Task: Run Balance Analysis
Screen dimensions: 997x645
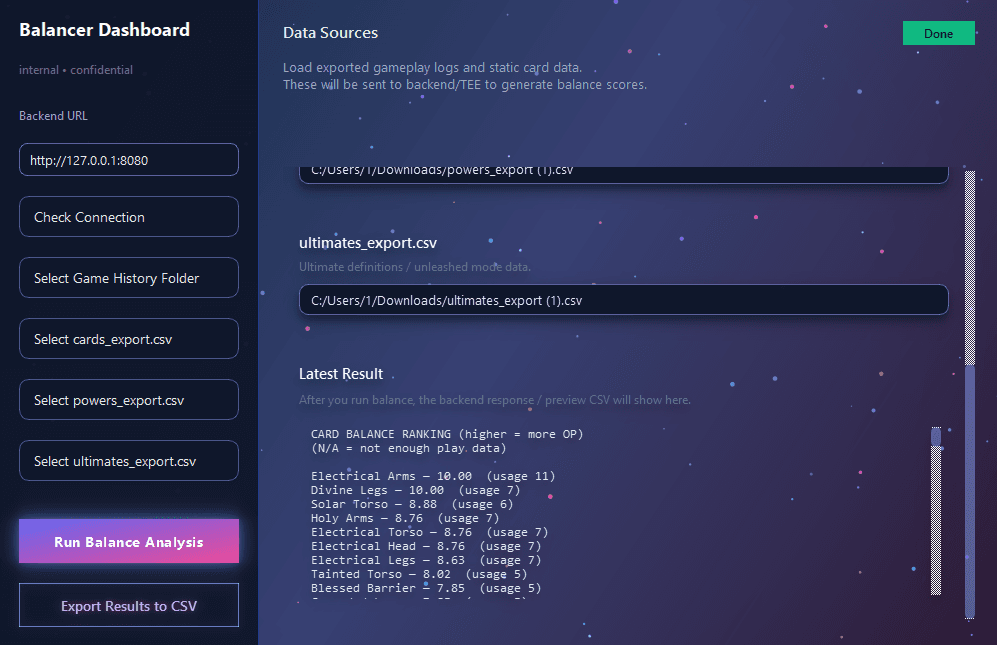Action: pos(128,540)
